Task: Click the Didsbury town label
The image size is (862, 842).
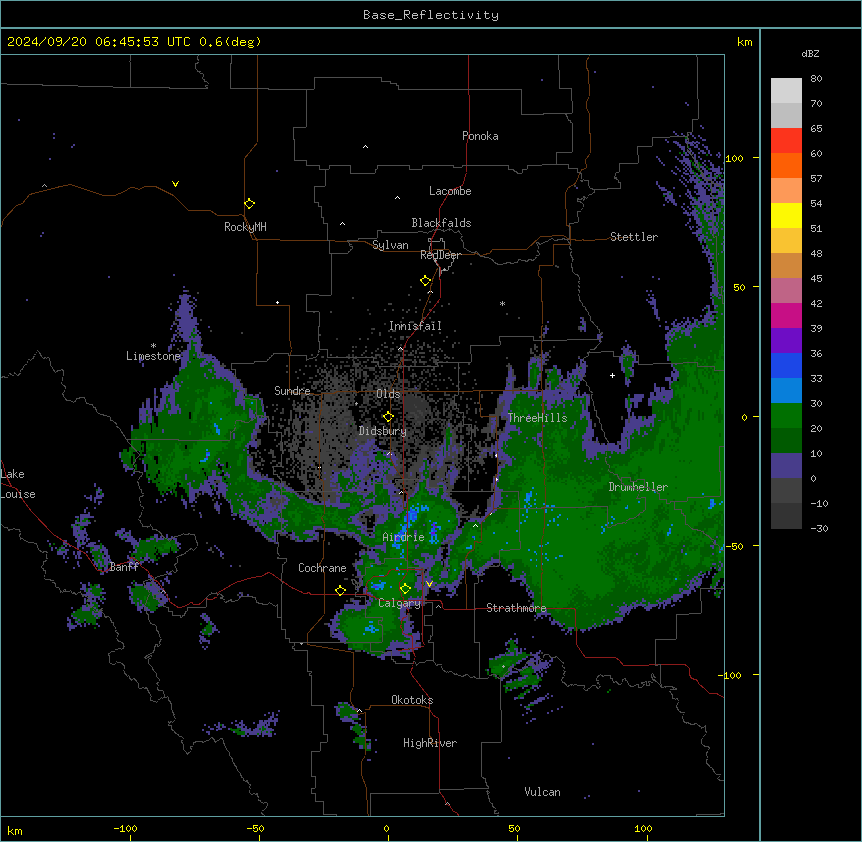Action: (383, 431)
